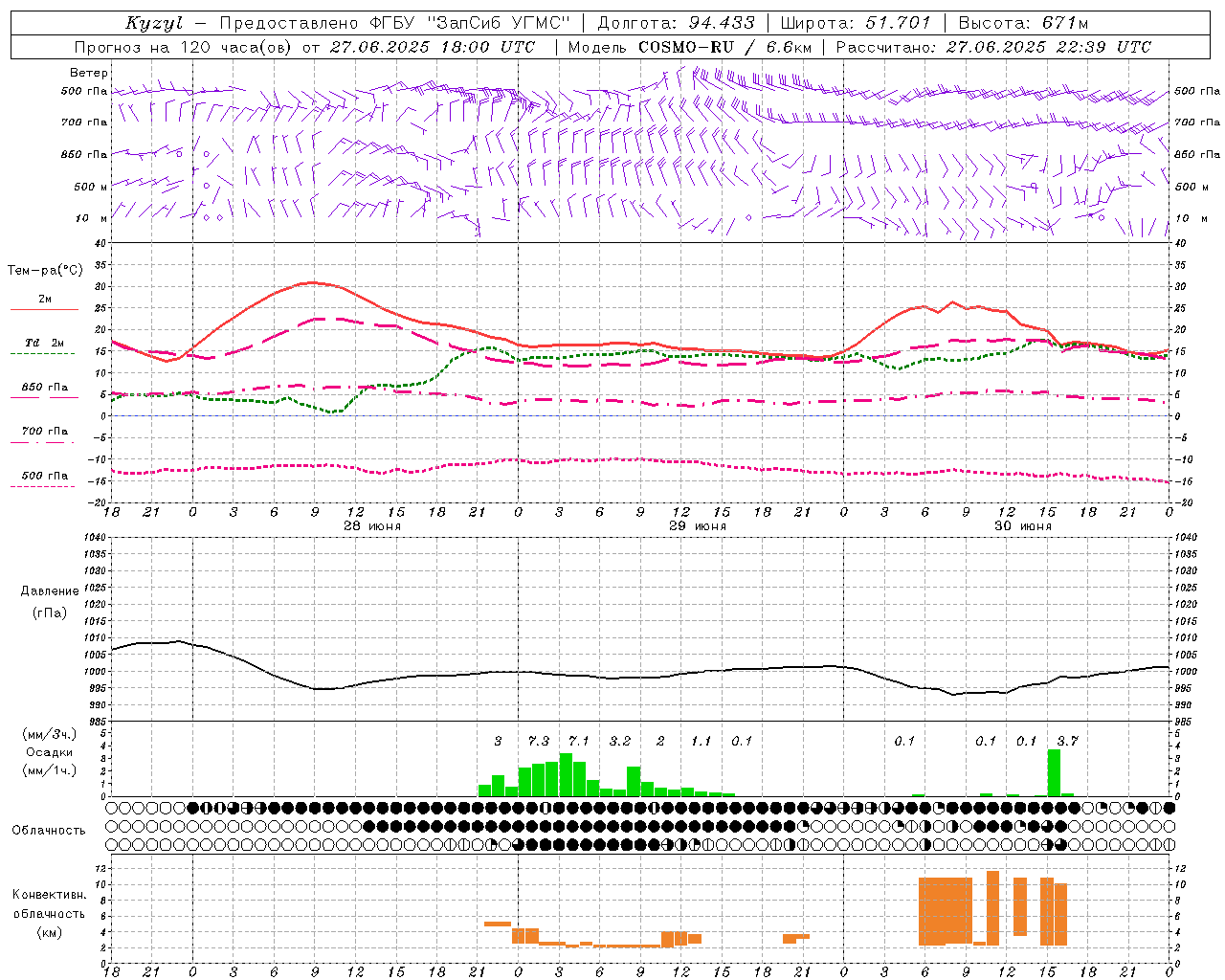Click the dashed line sample under Td 2м legend
This screenshot has width=1225, height=980.
tap(44, 354)
